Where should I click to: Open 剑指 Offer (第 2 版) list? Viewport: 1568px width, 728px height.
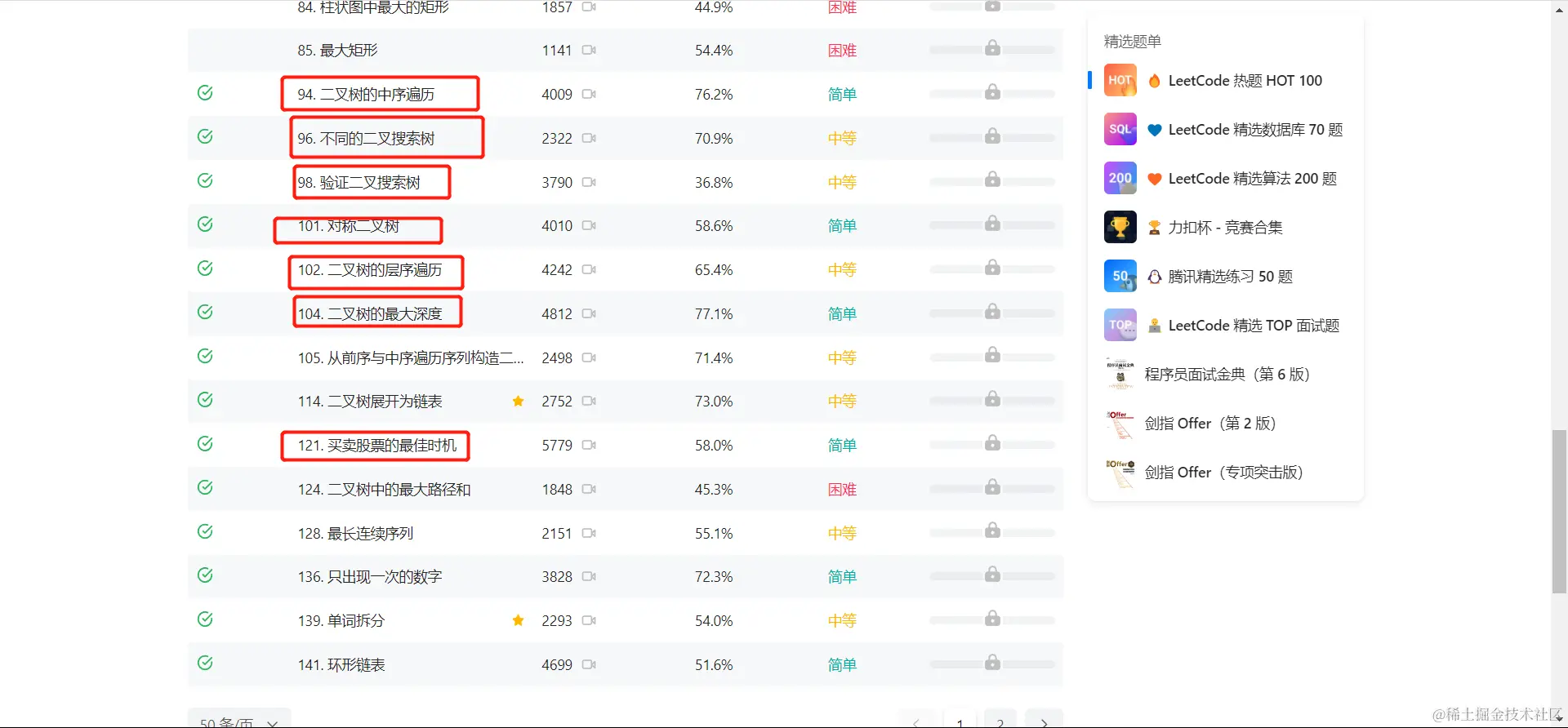pos(1210,424)
